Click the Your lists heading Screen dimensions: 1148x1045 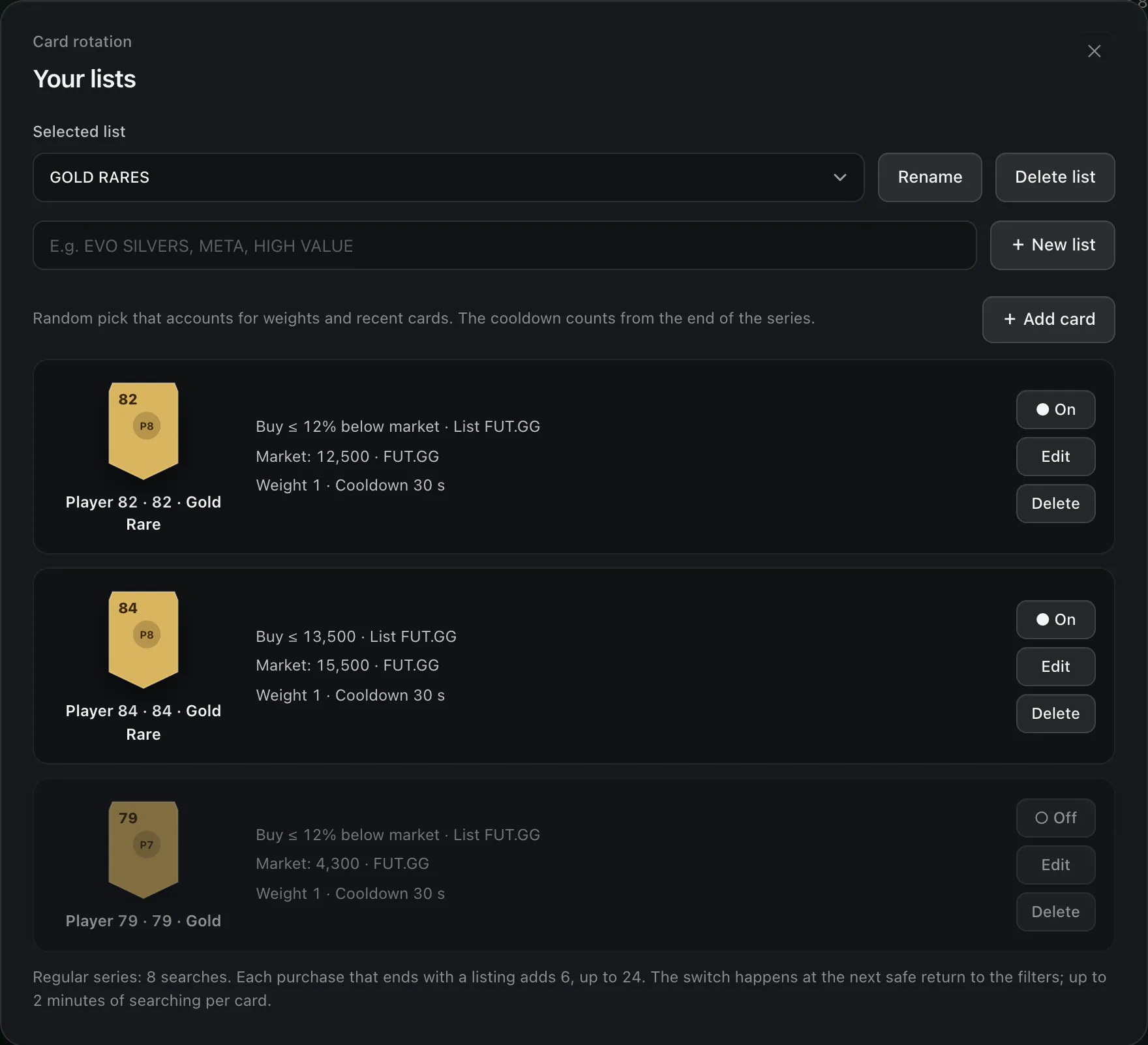(x=85, y=79)
